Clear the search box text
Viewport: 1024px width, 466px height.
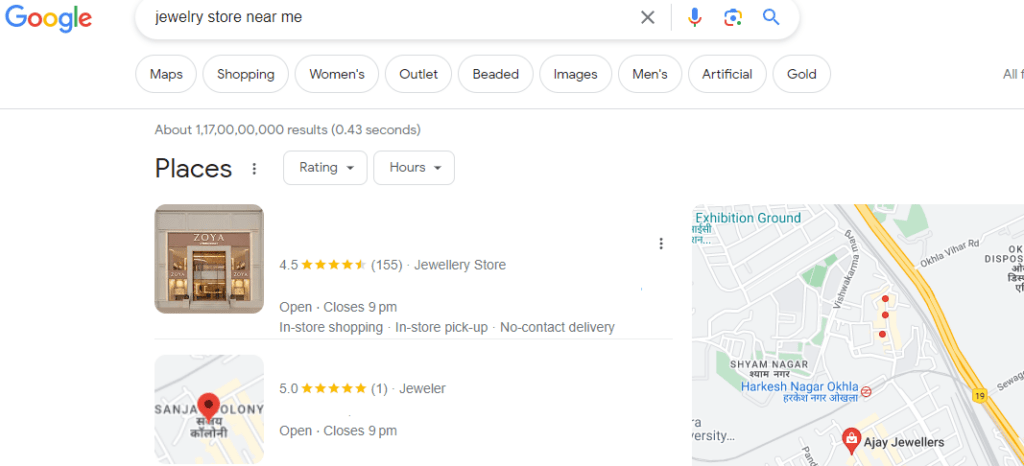(x=648, y=17)
